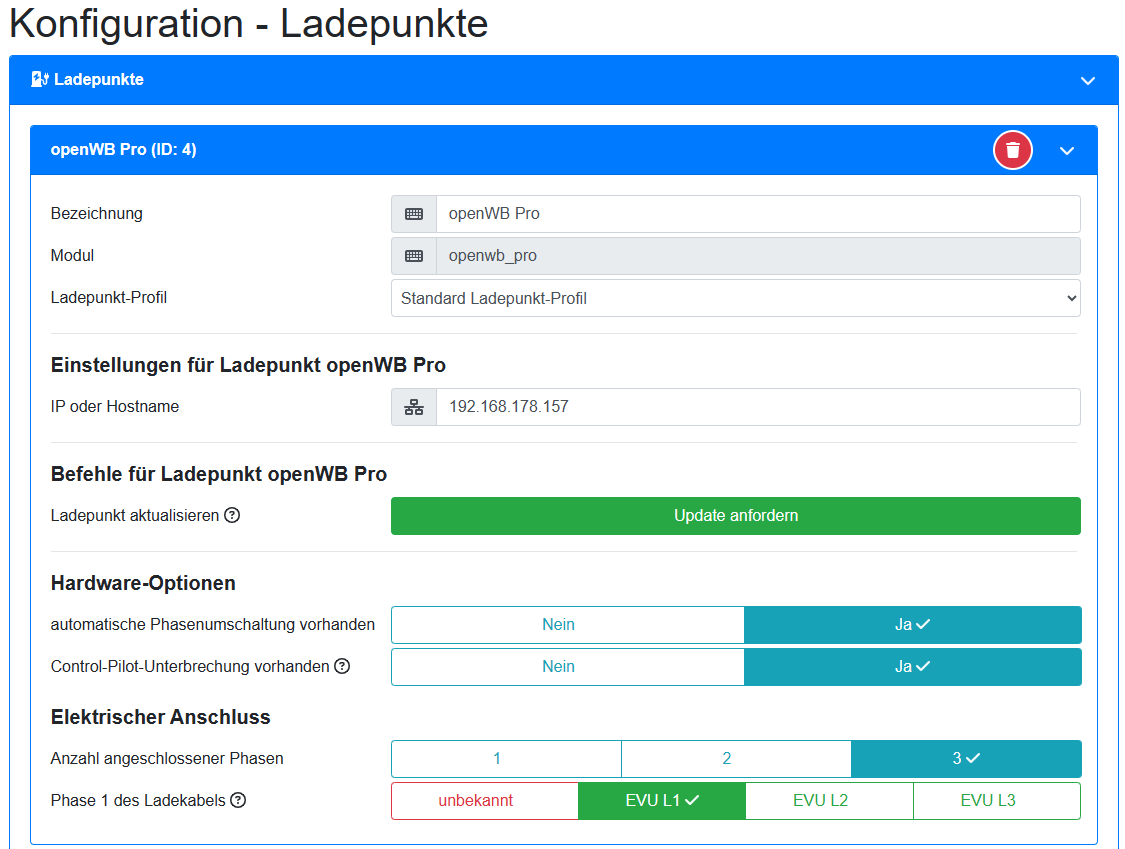Viewport: 1125px width, 849px height.
Task: Open help icon for Control-Pilot-Unterbrechung vorhanden
Action: [342, 666]
